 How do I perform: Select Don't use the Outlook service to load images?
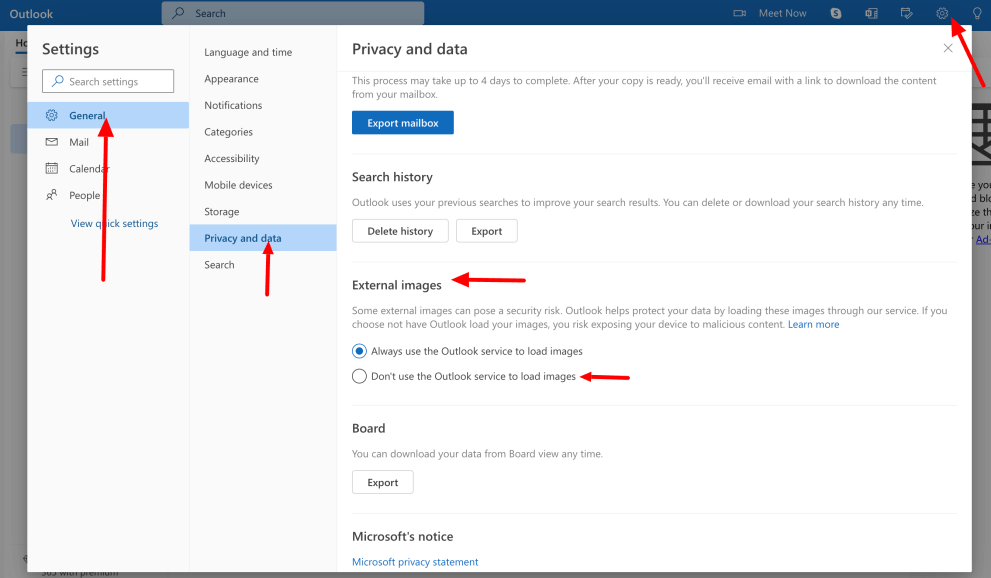pos(359,376)
